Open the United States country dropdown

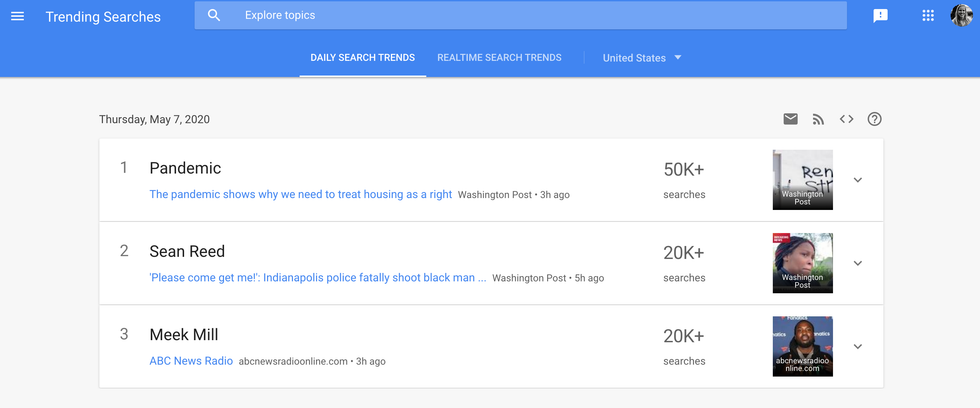click(642, 58)
